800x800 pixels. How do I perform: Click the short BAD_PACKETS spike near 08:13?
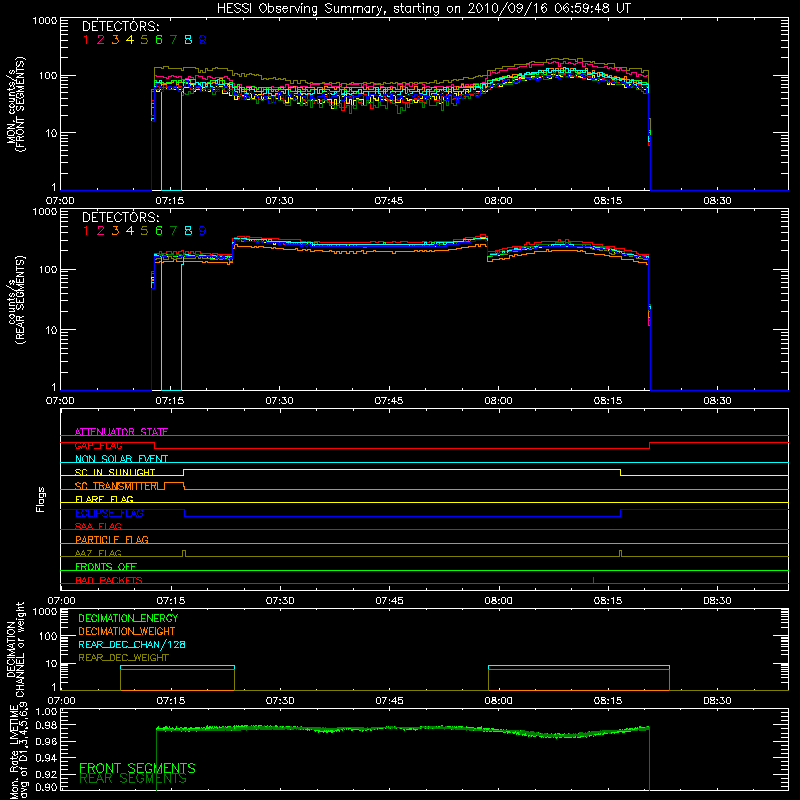(593, 580)
